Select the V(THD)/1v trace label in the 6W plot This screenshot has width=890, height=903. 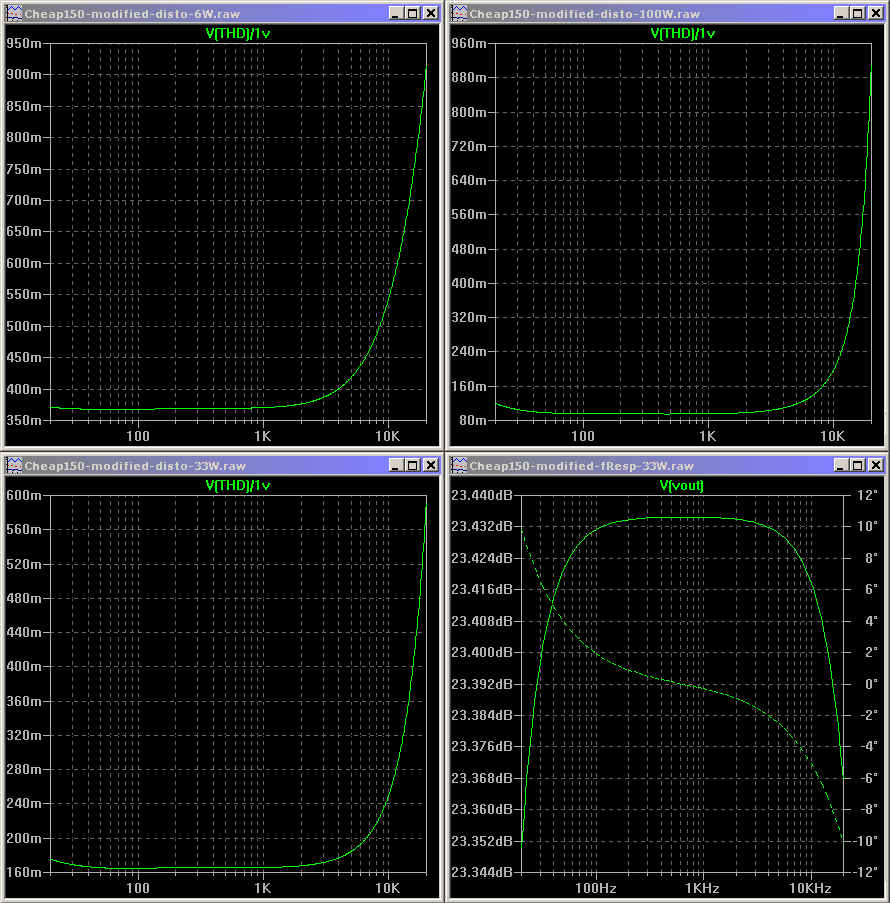(238, 33)
